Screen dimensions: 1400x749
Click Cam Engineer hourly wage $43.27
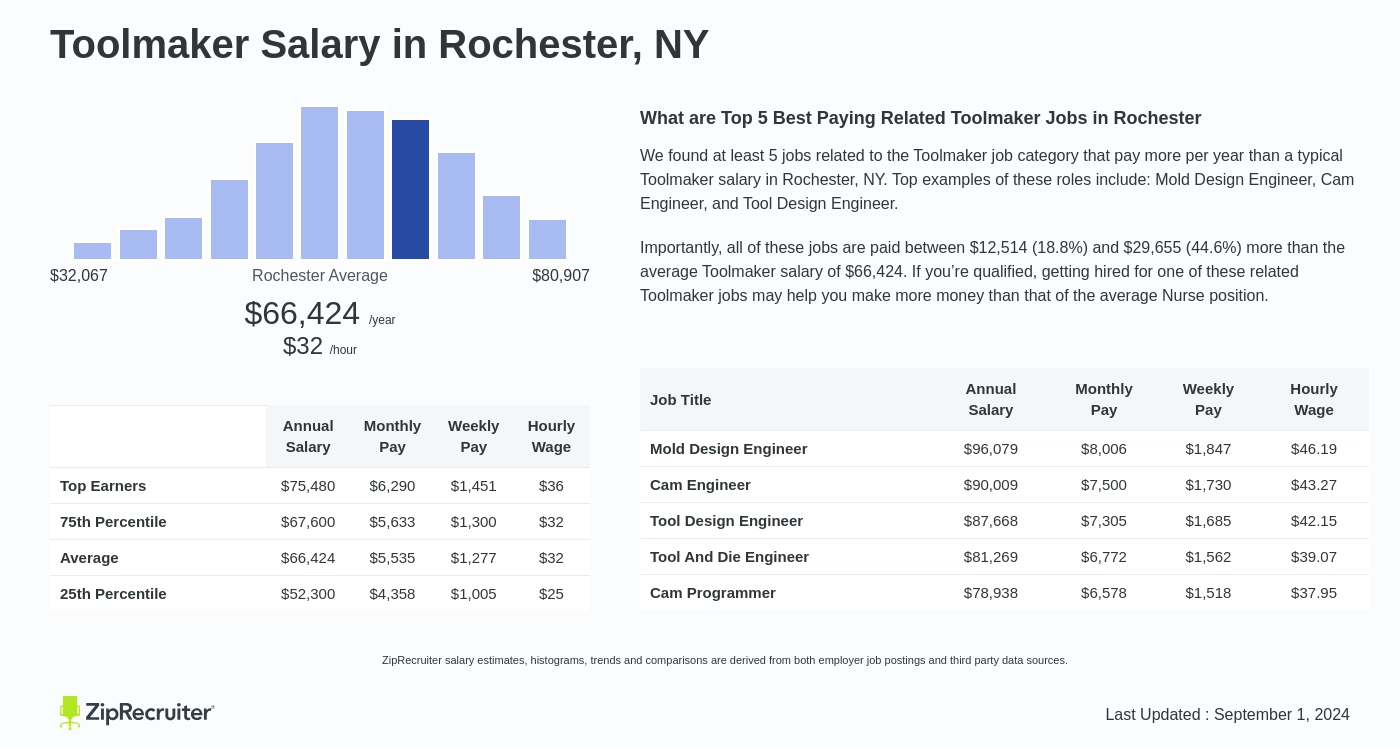[1314, 485]
